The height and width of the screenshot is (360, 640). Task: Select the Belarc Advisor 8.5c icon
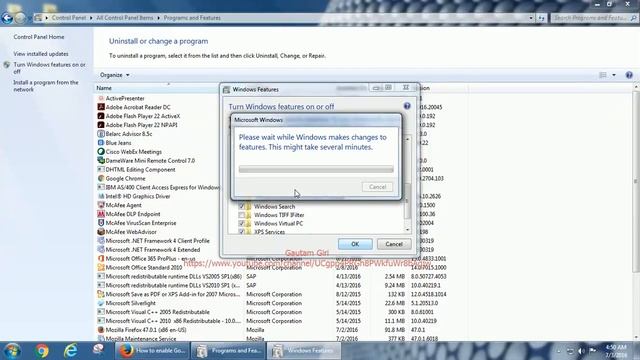(x=101, y=134)
